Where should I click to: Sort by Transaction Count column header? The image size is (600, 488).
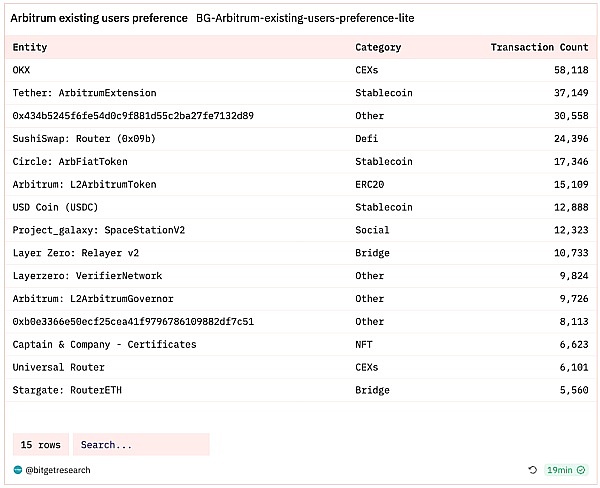point(539,47)
